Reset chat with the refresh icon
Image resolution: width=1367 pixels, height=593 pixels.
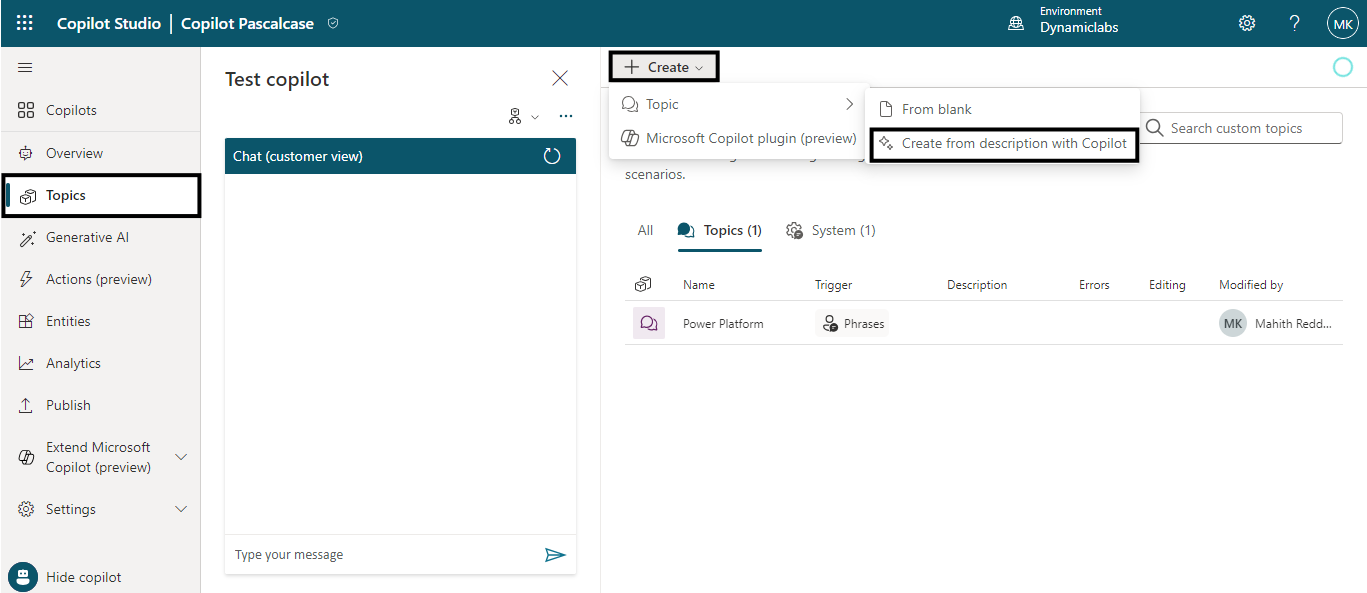click(552, 156)
